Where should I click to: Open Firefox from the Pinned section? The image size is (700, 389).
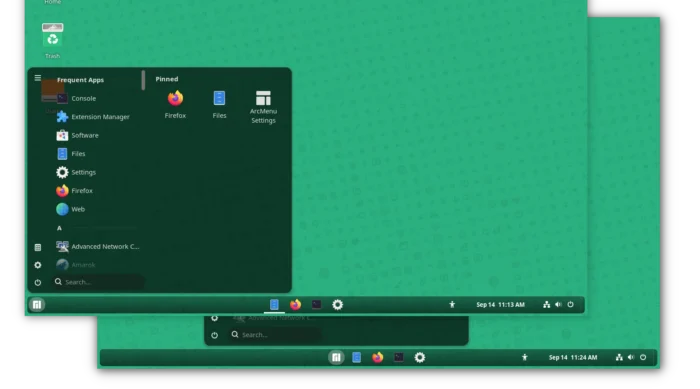(x=175, y=105)
